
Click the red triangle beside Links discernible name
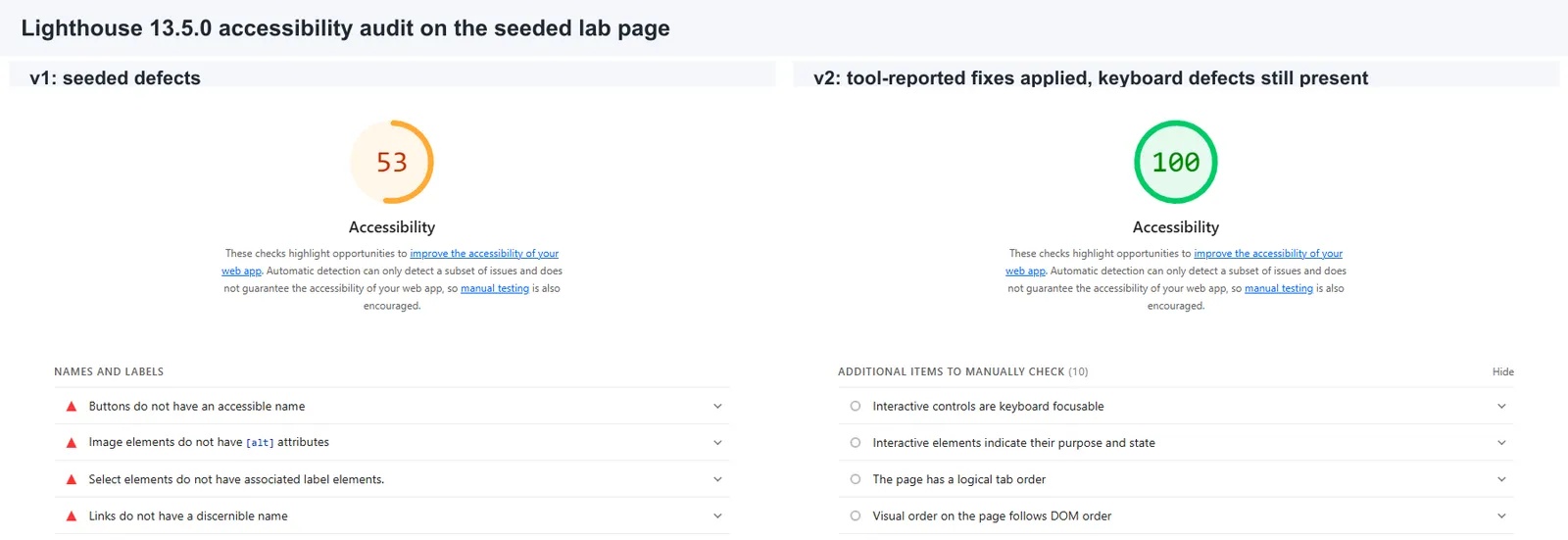tap(72, 516)
